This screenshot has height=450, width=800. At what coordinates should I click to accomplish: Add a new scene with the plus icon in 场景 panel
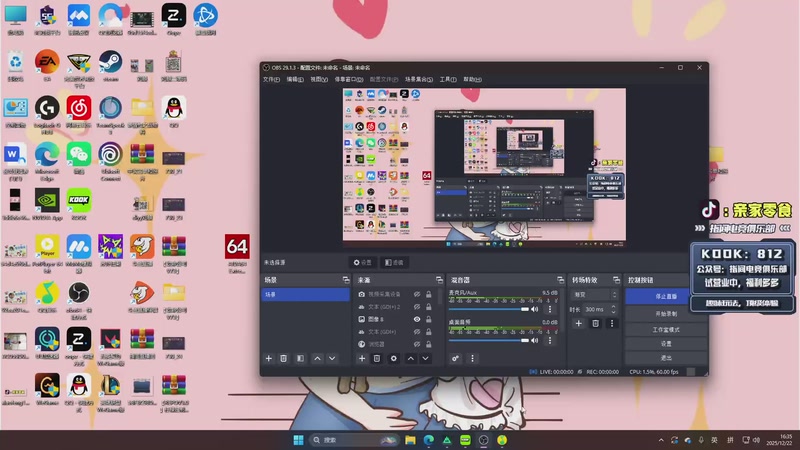268,359
